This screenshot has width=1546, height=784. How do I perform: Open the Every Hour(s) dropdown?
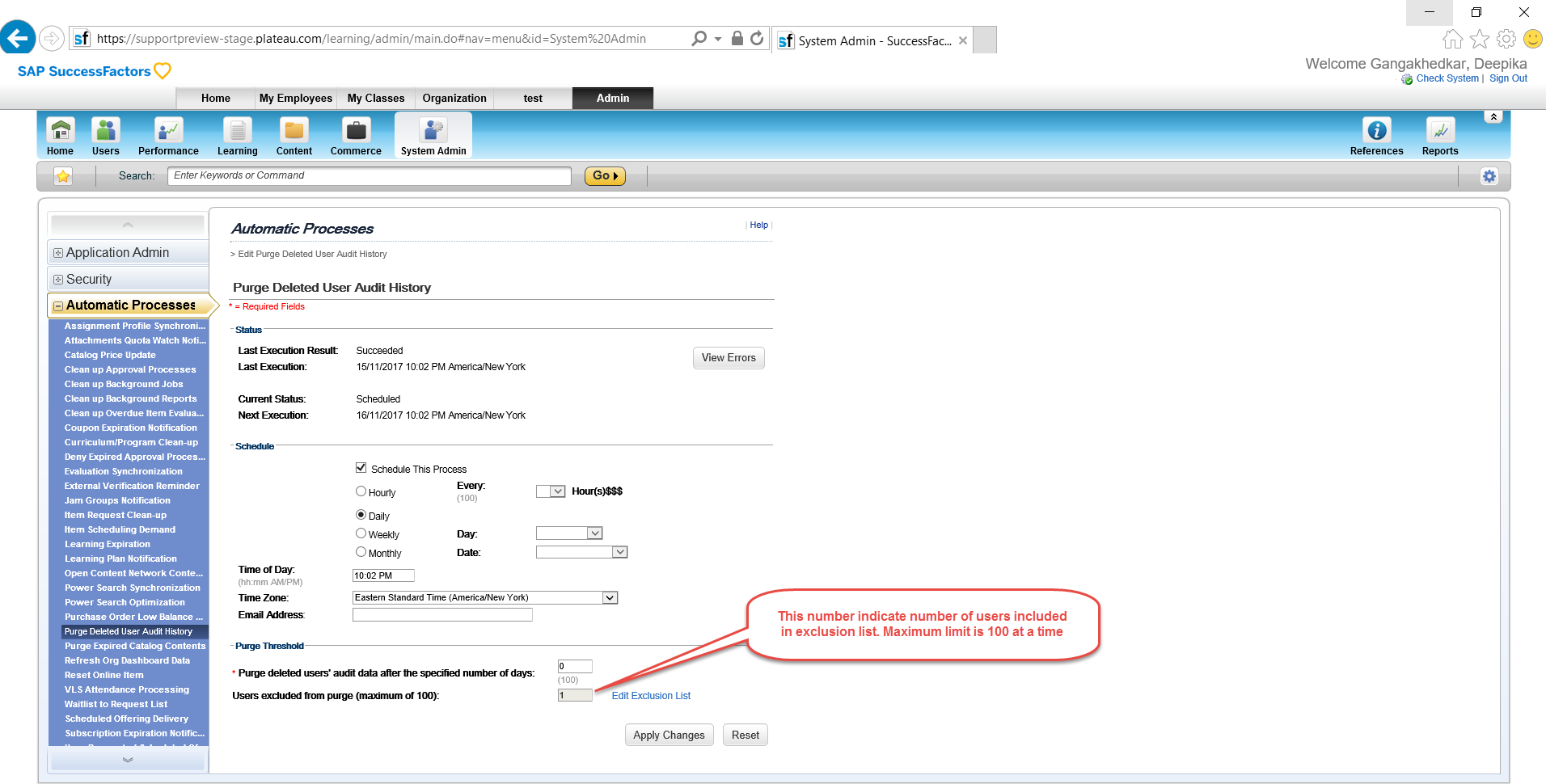tap(551, 491)
